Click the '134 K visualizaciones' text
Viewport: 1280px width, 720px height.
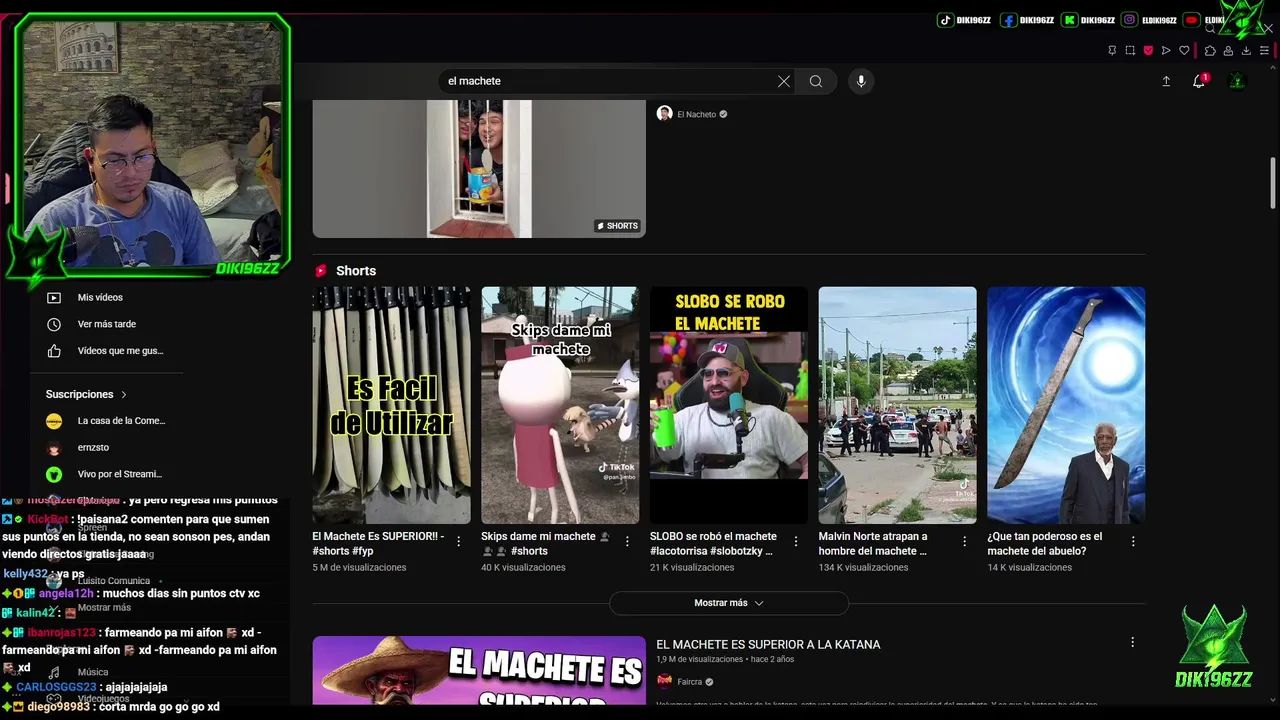(864, 568)
